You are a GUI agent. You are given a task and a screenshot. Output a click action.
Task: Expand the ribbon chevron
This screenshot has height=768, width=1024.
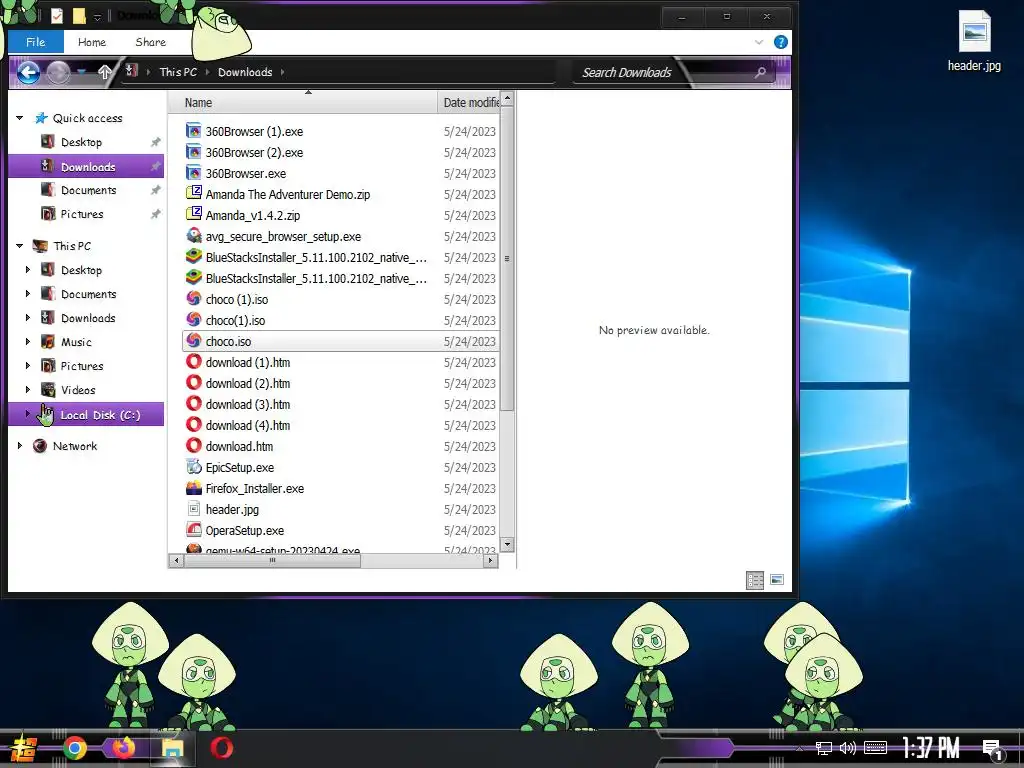click(x=759, y=42)
